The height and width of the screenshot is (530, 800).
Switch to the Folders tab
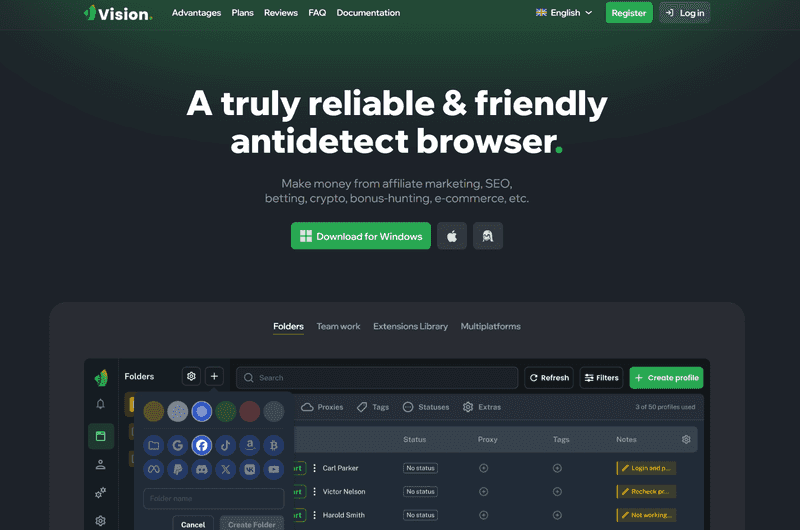tap(288, 326)
